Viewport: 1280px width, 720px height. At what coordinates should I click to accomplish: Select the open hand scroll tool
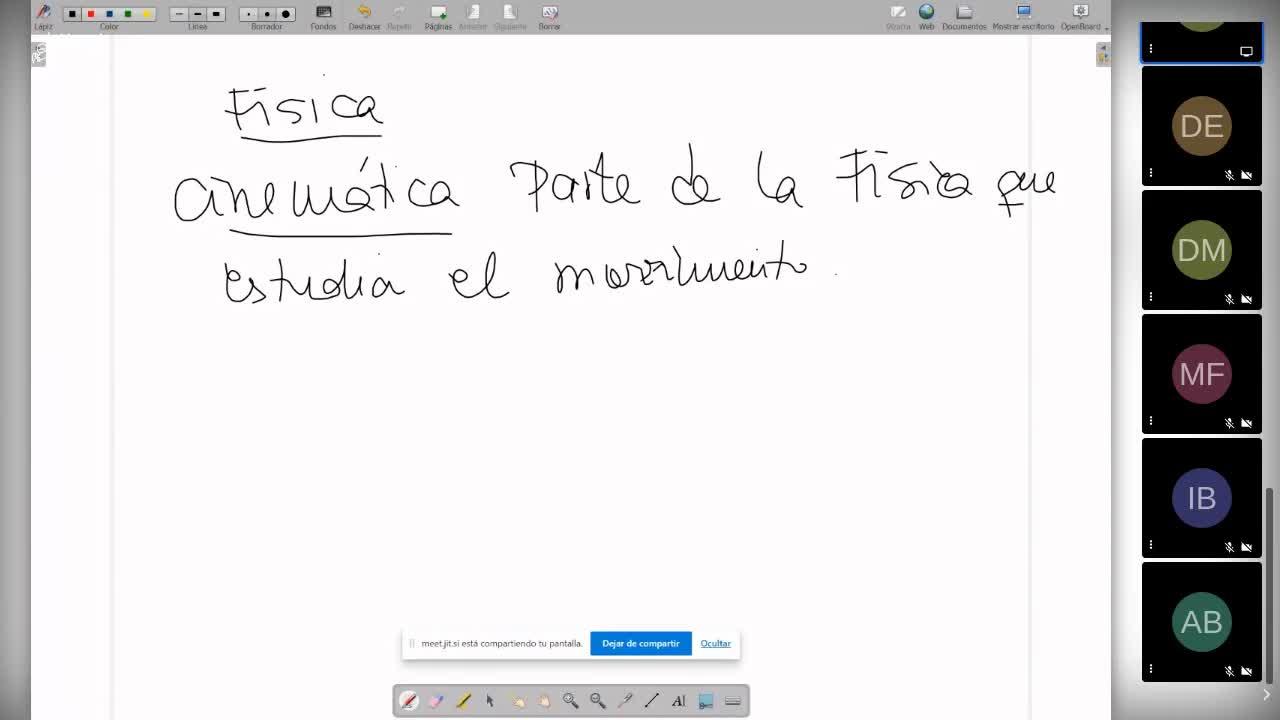tap(544, 701)
